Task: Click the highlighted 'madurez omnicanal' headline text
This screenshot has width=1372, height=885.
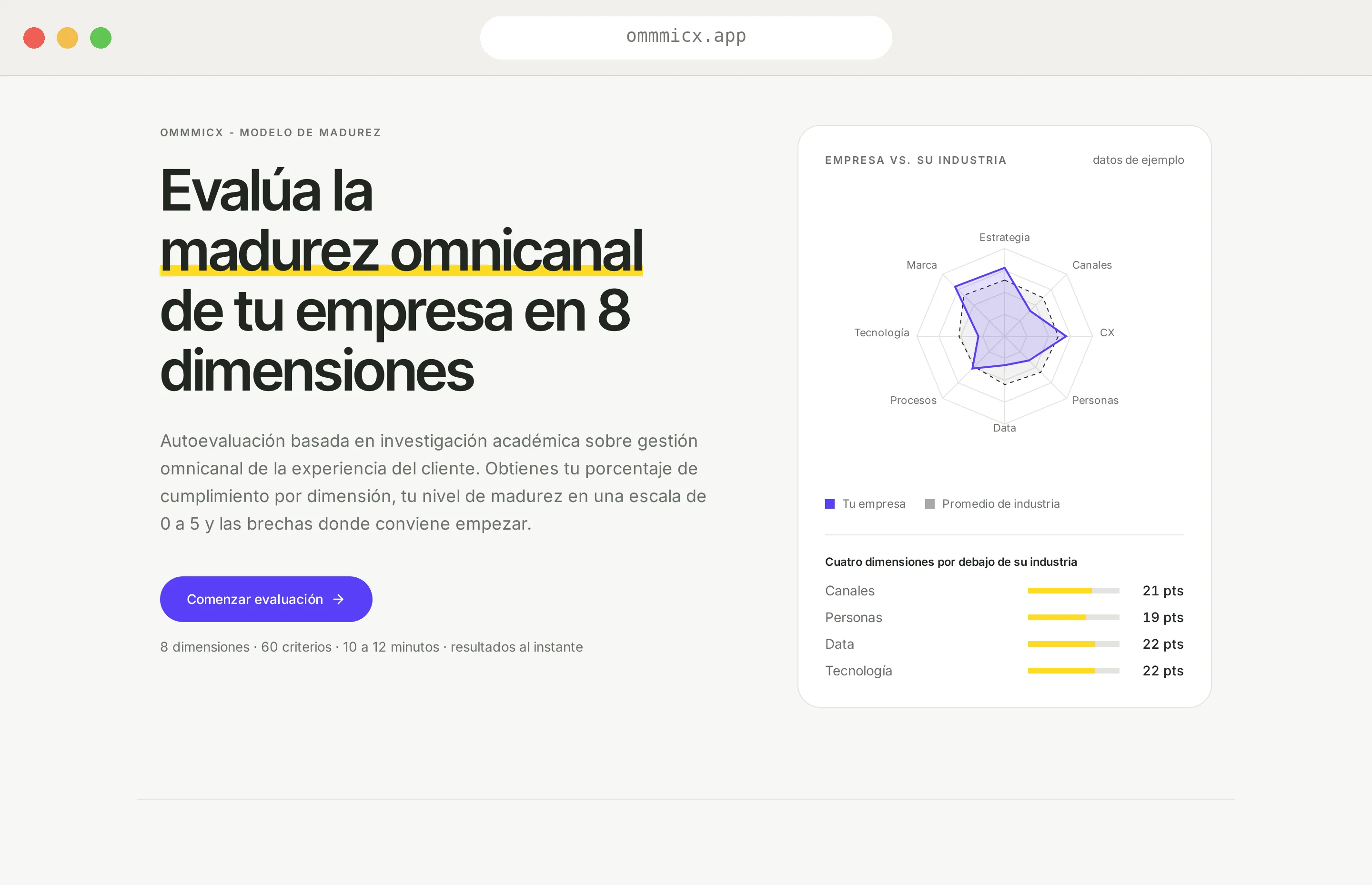Action: click(x=401, y=251)
